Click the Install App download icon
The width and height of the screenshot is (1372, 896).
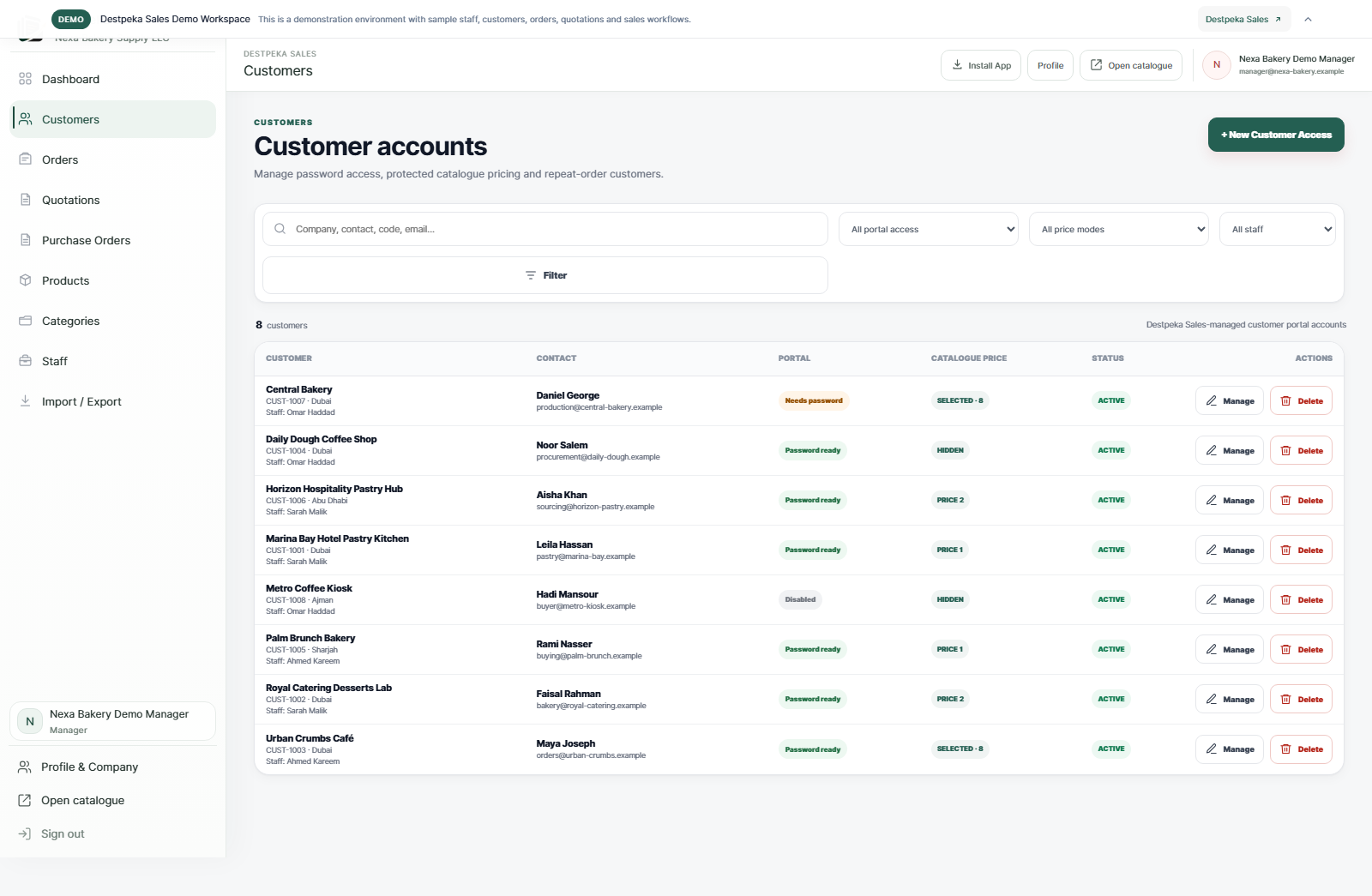tap(957, 65)
